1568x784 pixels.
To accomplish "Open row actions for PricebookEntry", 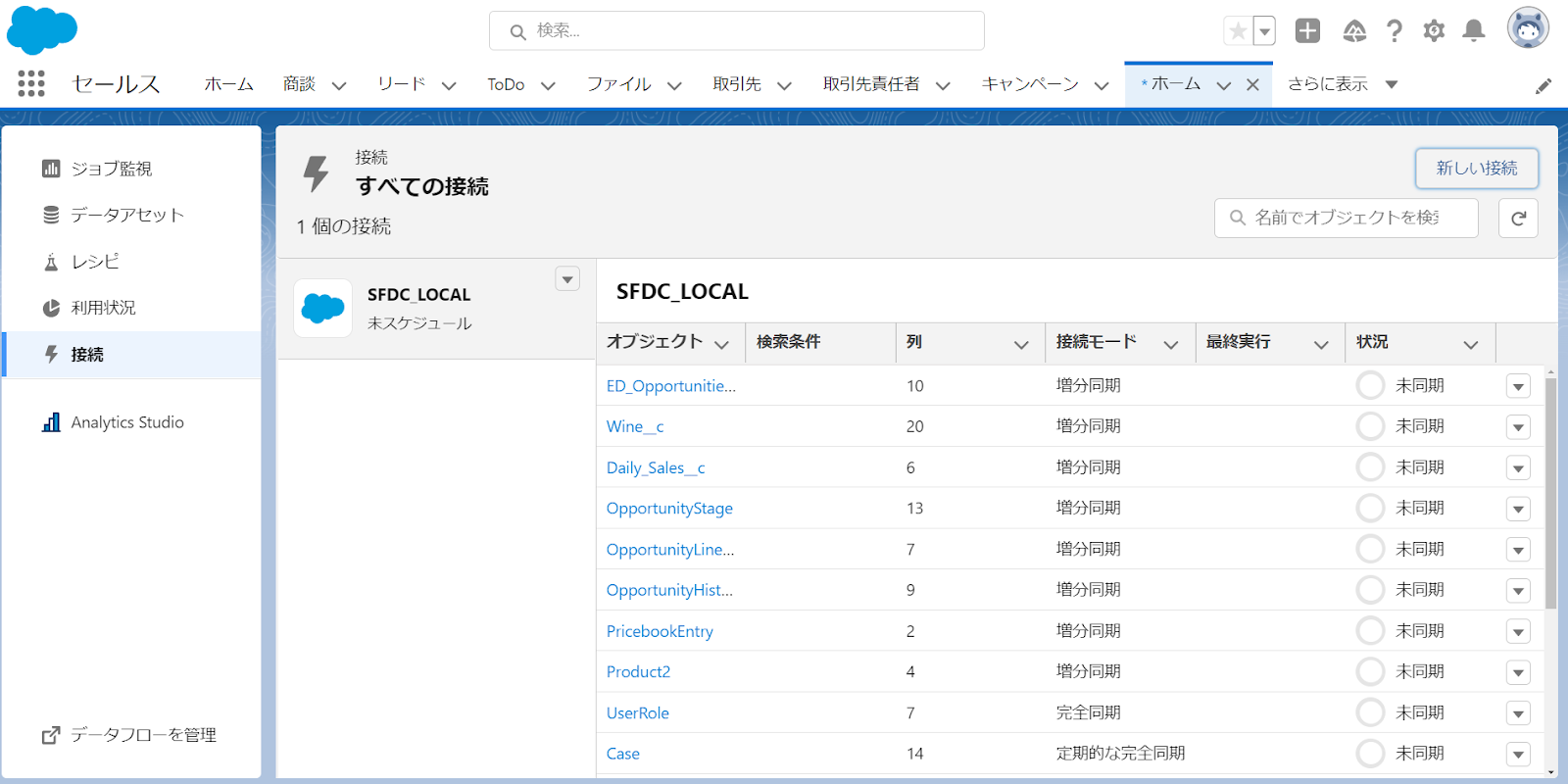I will click(1518, 631).
